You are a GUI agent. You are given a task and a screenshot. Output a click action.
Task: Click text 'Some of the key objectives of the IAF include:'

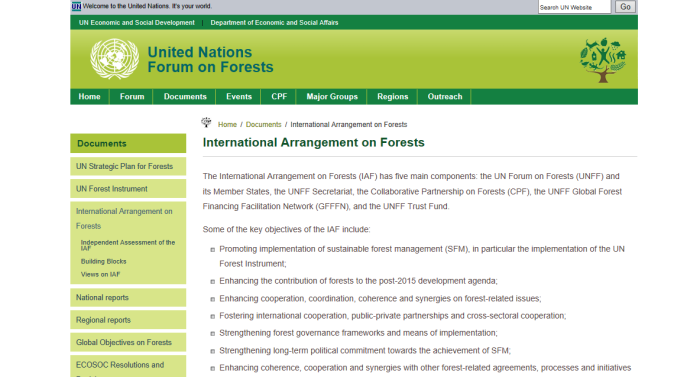point(286,229)
